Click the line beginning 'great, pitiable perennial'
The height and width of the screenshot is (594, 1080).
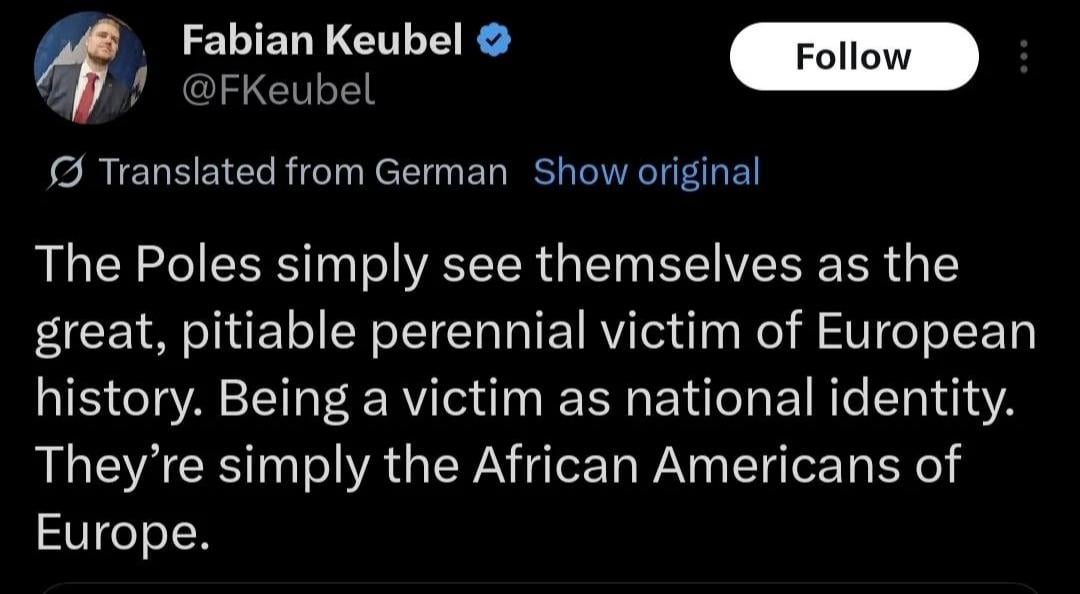click(x=535, y=333)
